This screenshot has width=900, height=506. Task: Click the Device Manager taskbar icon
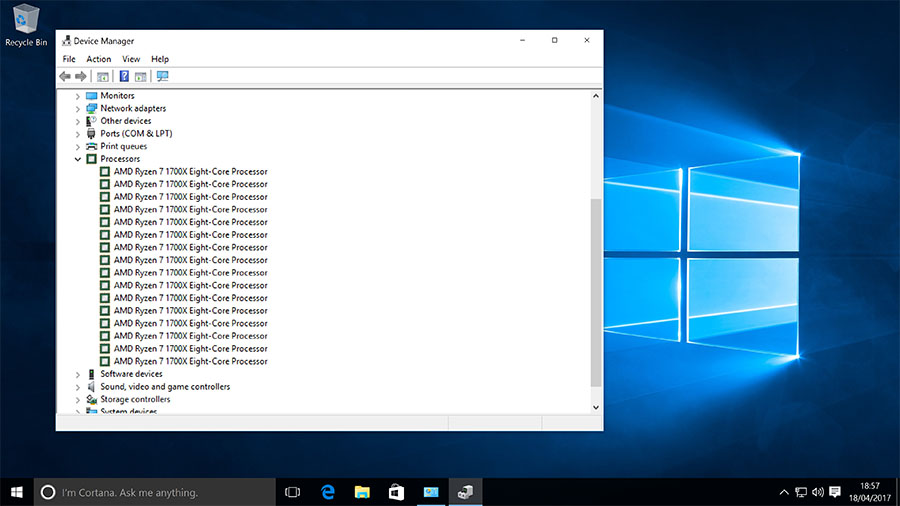(x=465, y=492)
